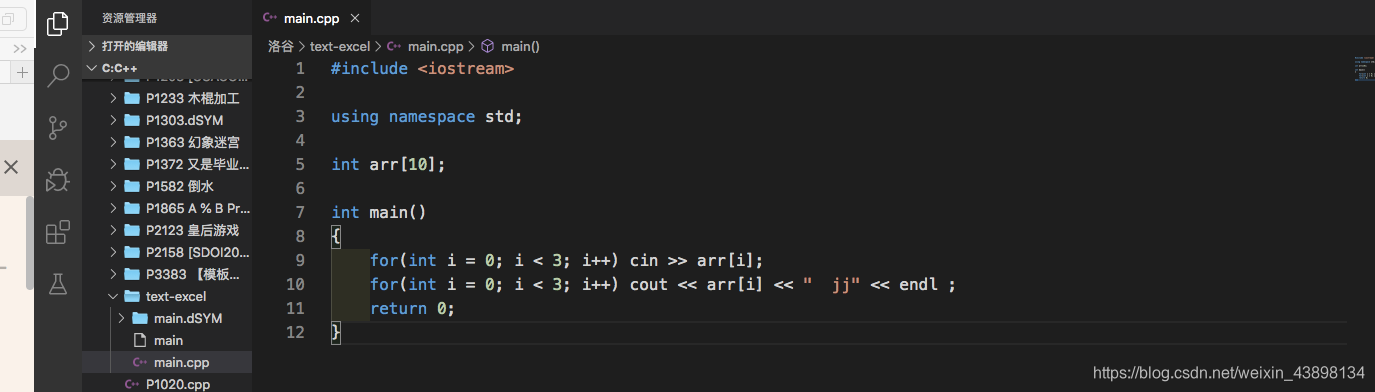Collapse the C:C++ workspace section
Viewport: 1375px width, 392px height.
(x=167, y=68)
